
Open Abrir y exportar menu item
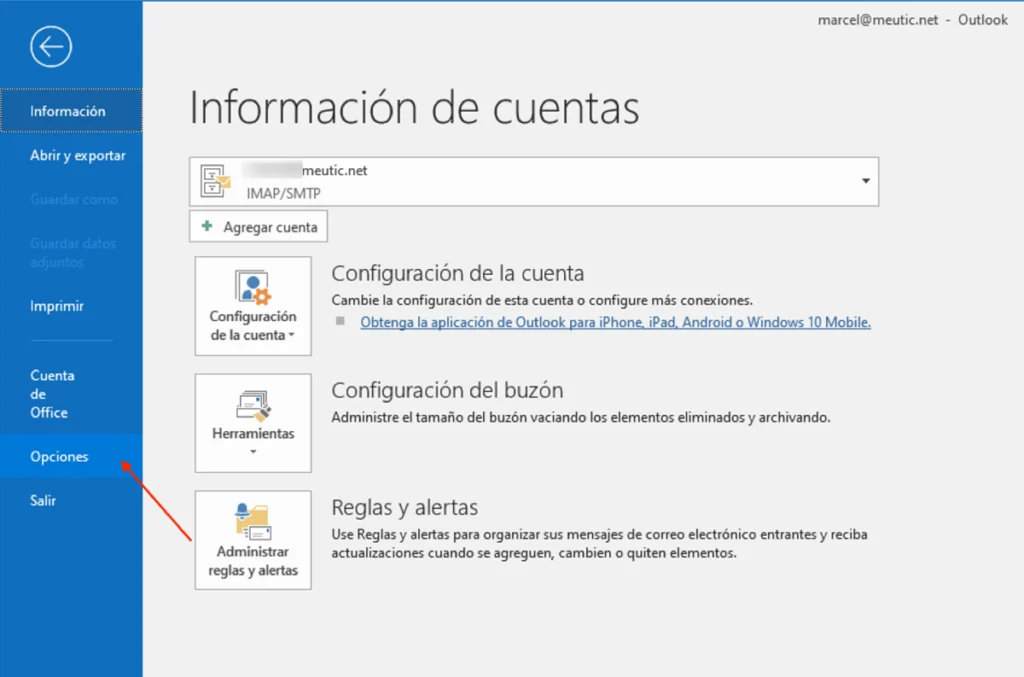pyautogui.click(x=78, y=155)
